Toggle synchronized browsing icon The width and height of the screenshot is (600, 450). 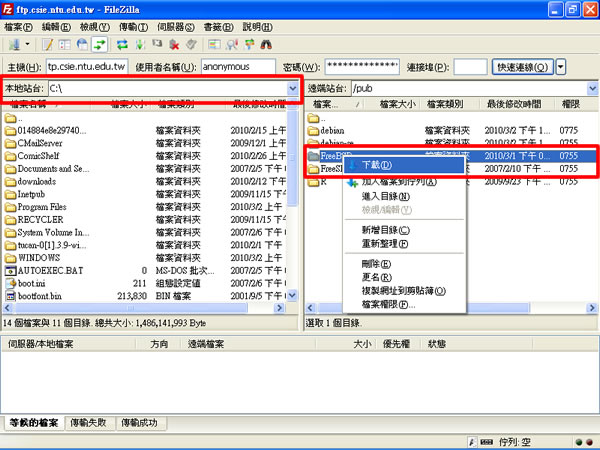pos(249,45)
